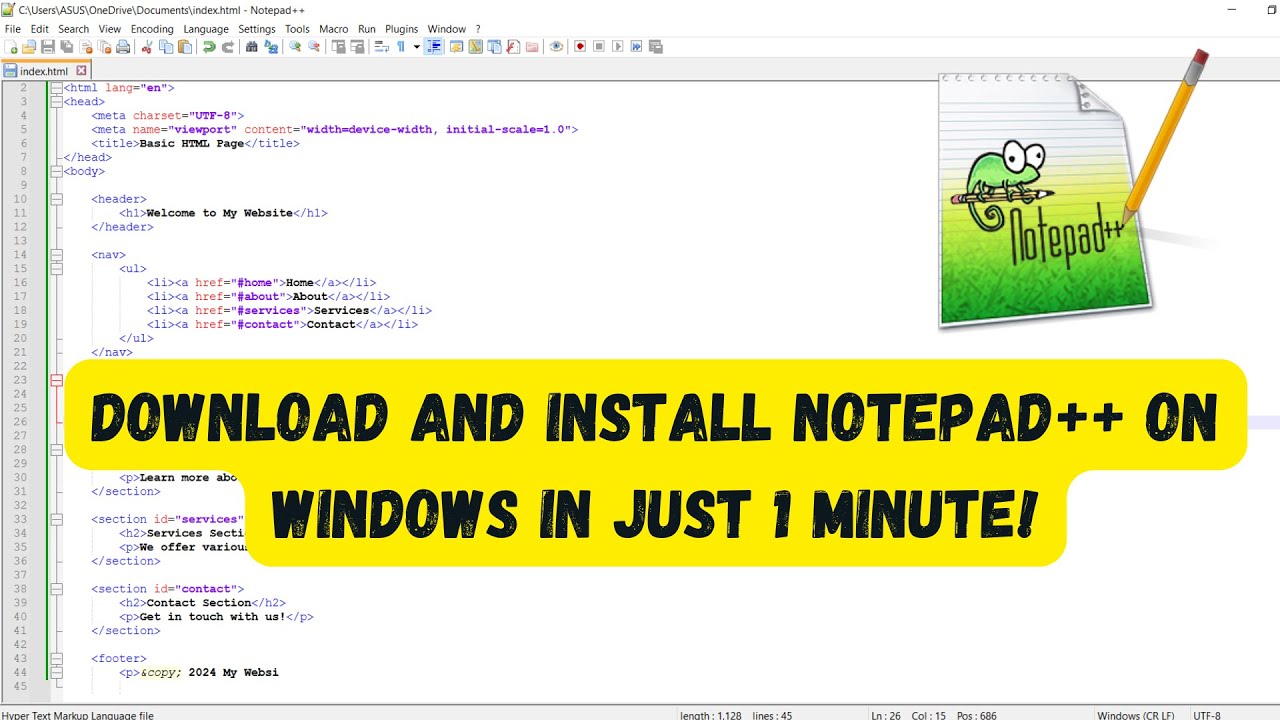The height and width of the screenshot is (720, 1280).
Task: Start macro recording with red dot
Action: tap(579, 46)
